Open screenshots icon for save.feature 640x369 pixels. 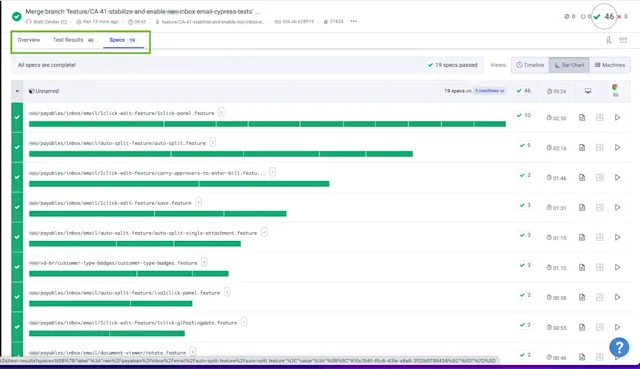pyautogui.click(x=600, y=207)
